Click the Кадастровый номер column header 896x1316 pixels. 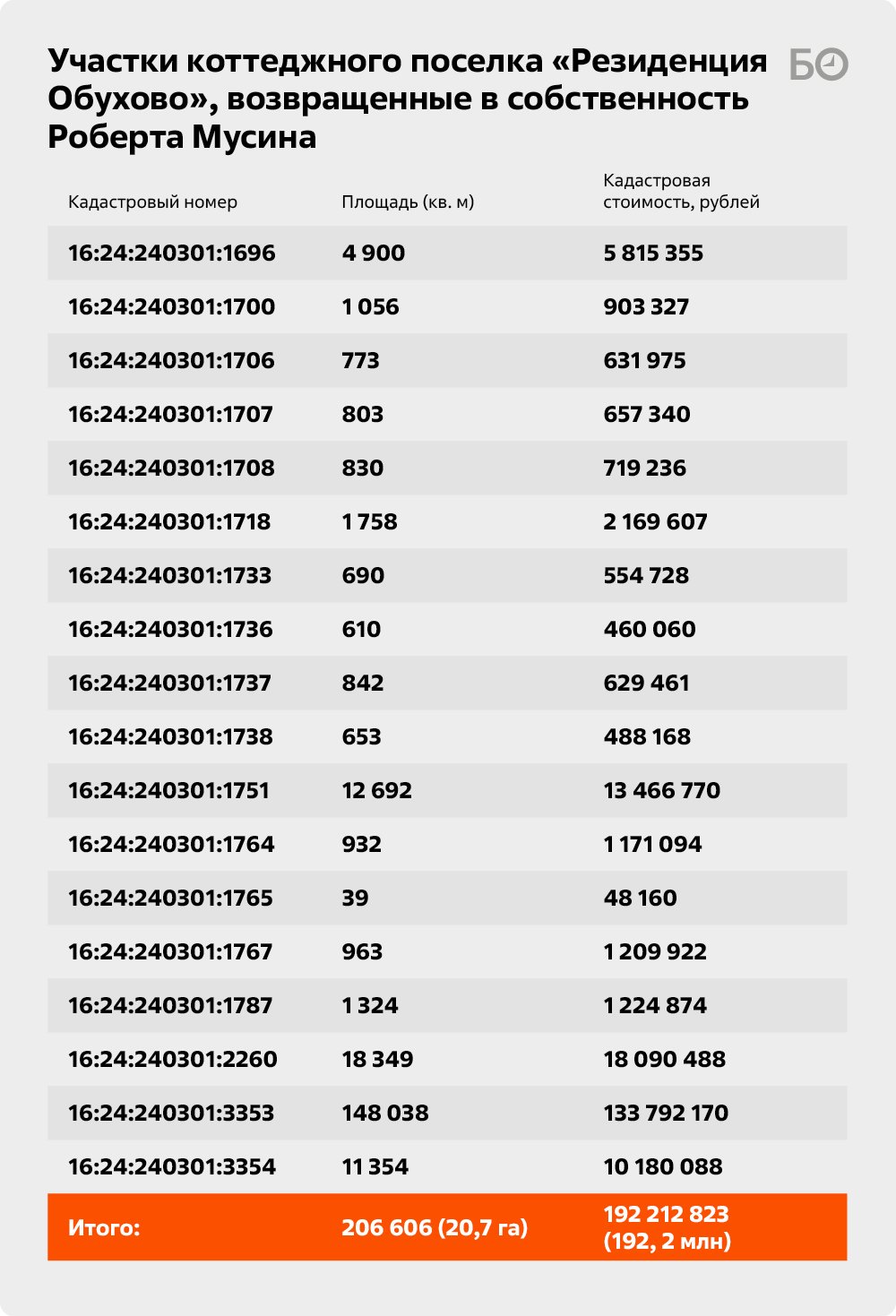coord(153,202)
